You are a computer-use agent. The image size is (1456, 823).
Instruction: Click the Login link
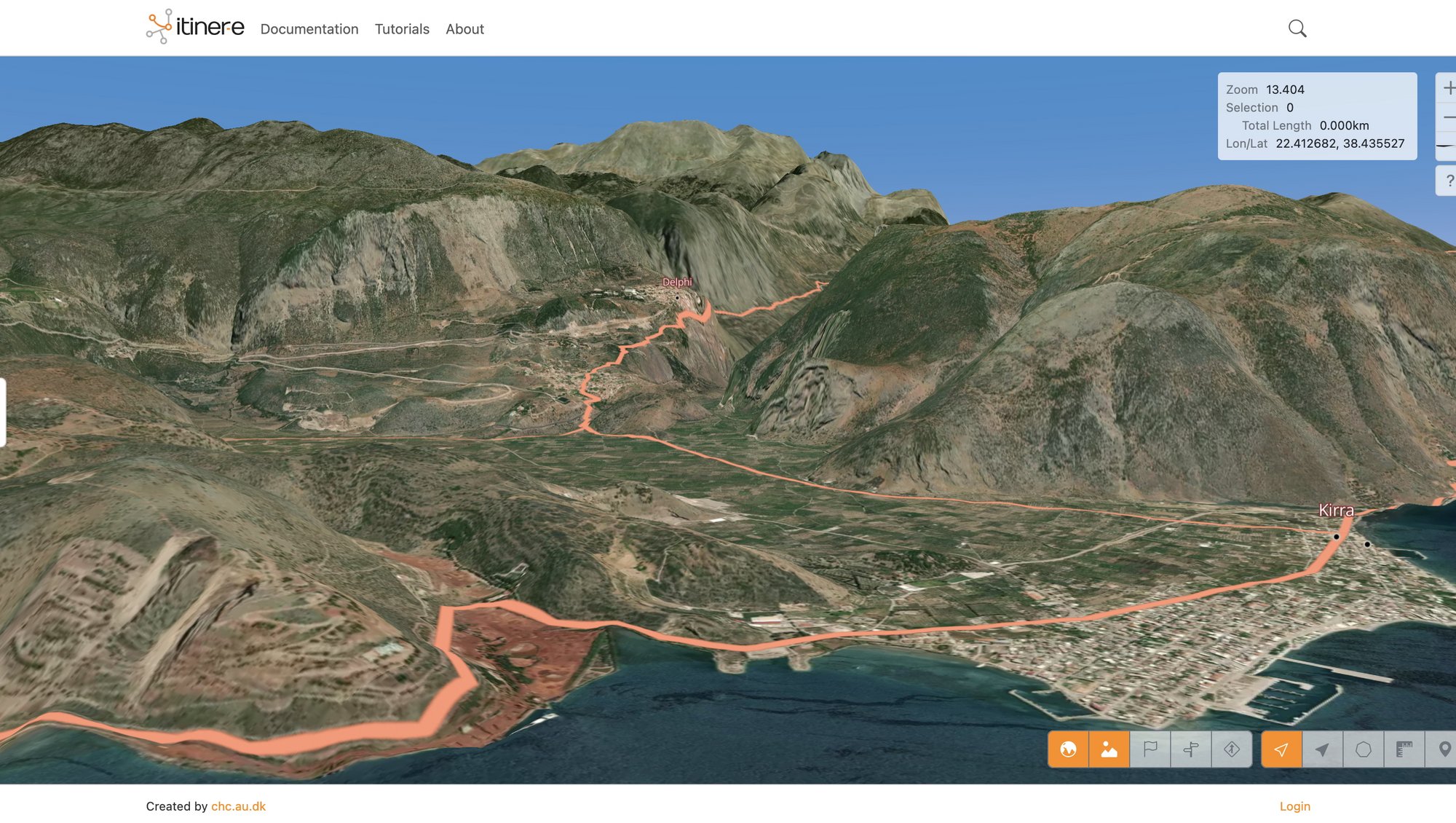tap(1294, 806)
